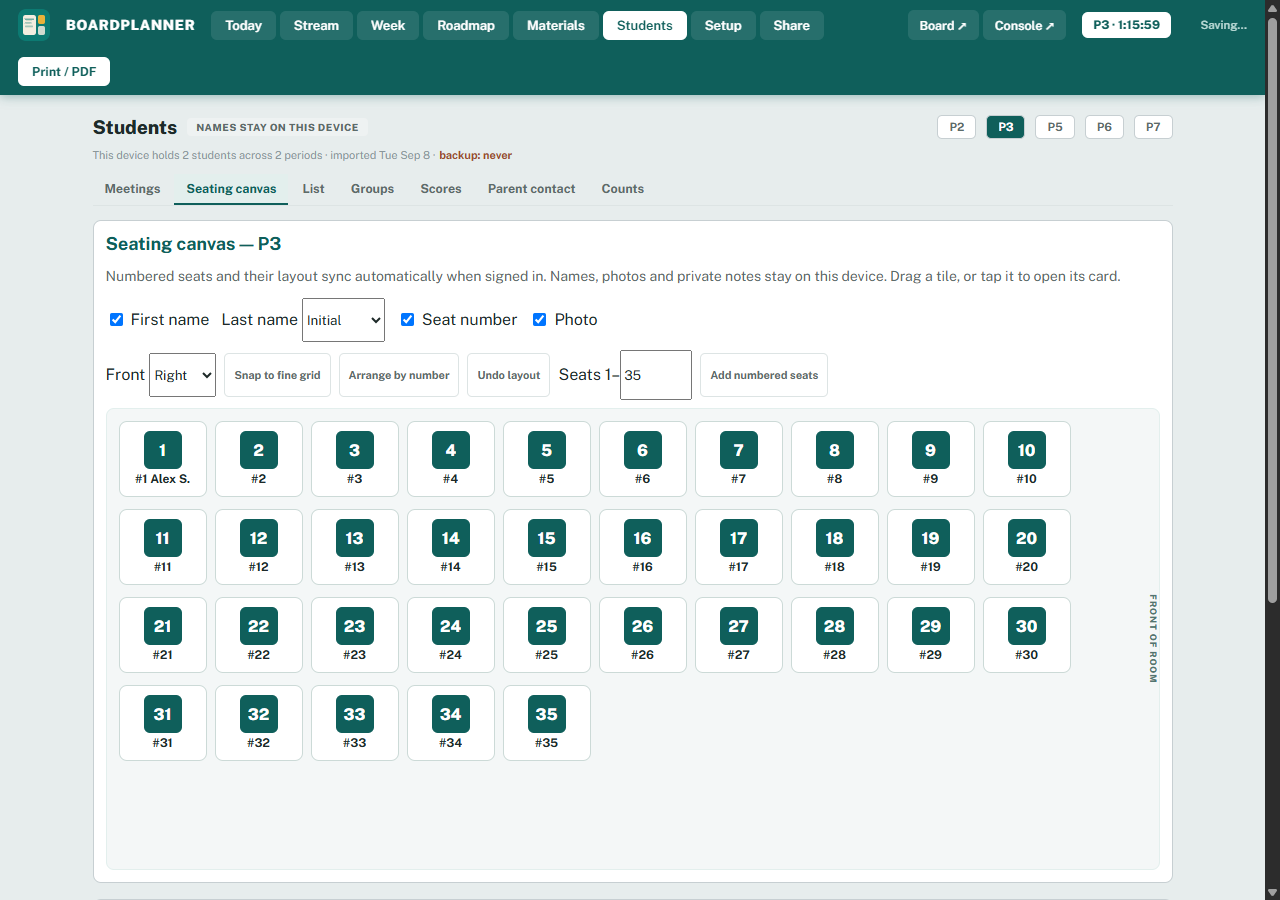Open seat tile number 35
This screenshot has height=900, width=1280.
coord(547,723)
